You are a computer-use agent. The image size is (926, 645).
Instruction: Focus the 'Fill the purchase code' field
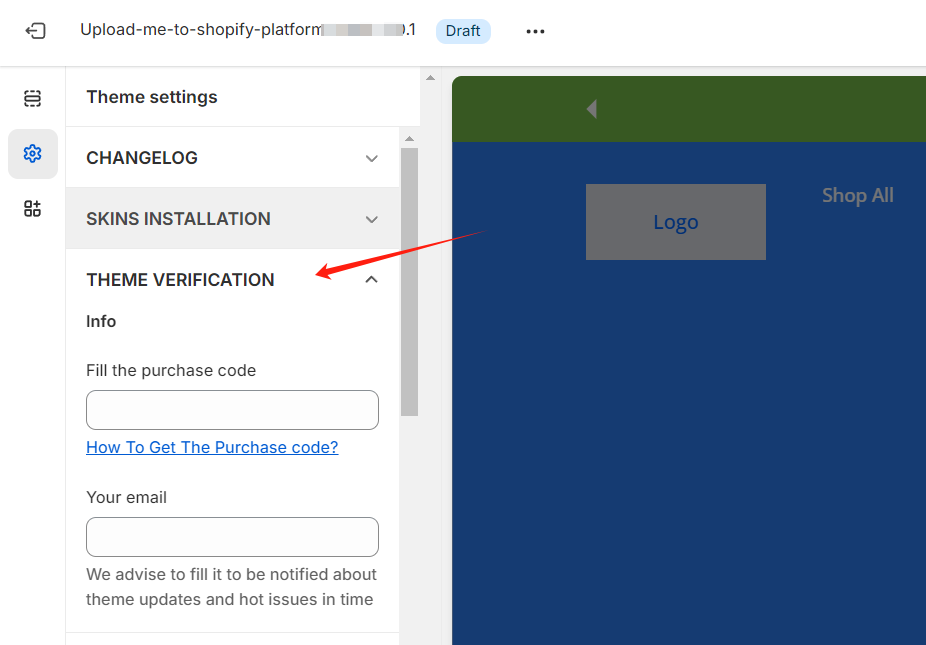pos(232,410)
